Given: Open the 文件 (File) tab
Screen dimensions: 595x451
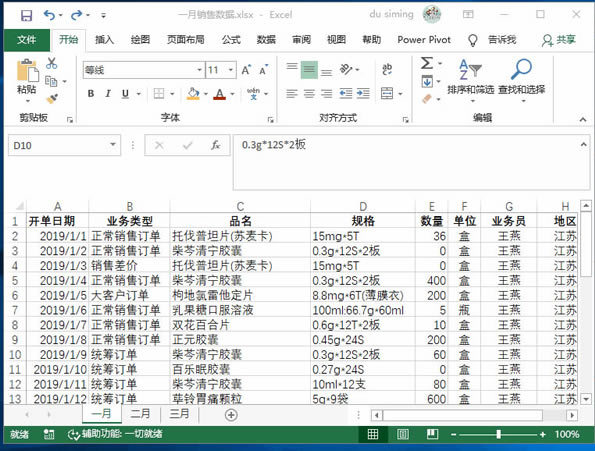Looking at the screenshot, I should coord(27,39).
